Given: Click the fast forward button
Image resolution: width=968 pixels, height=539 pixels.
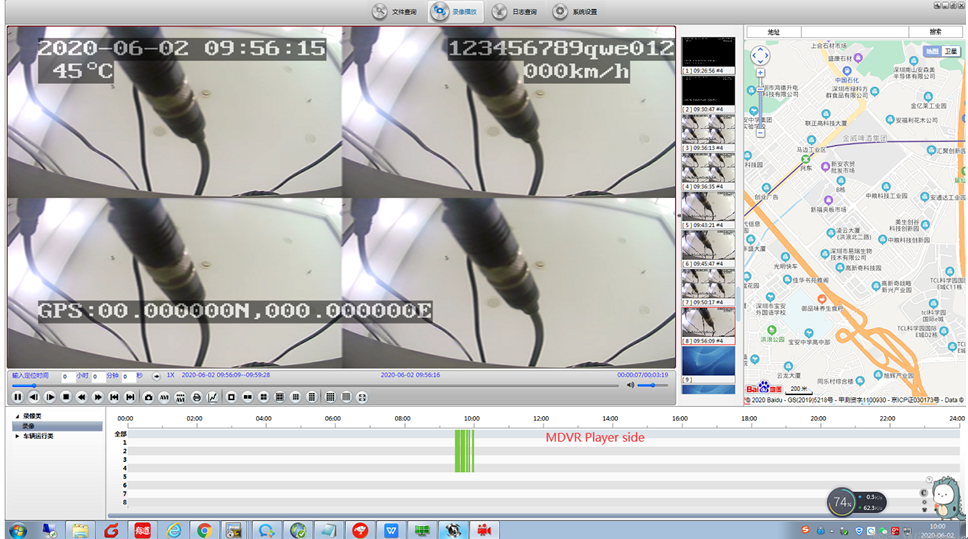Looking at the screenshot, I should pos(98,397).
